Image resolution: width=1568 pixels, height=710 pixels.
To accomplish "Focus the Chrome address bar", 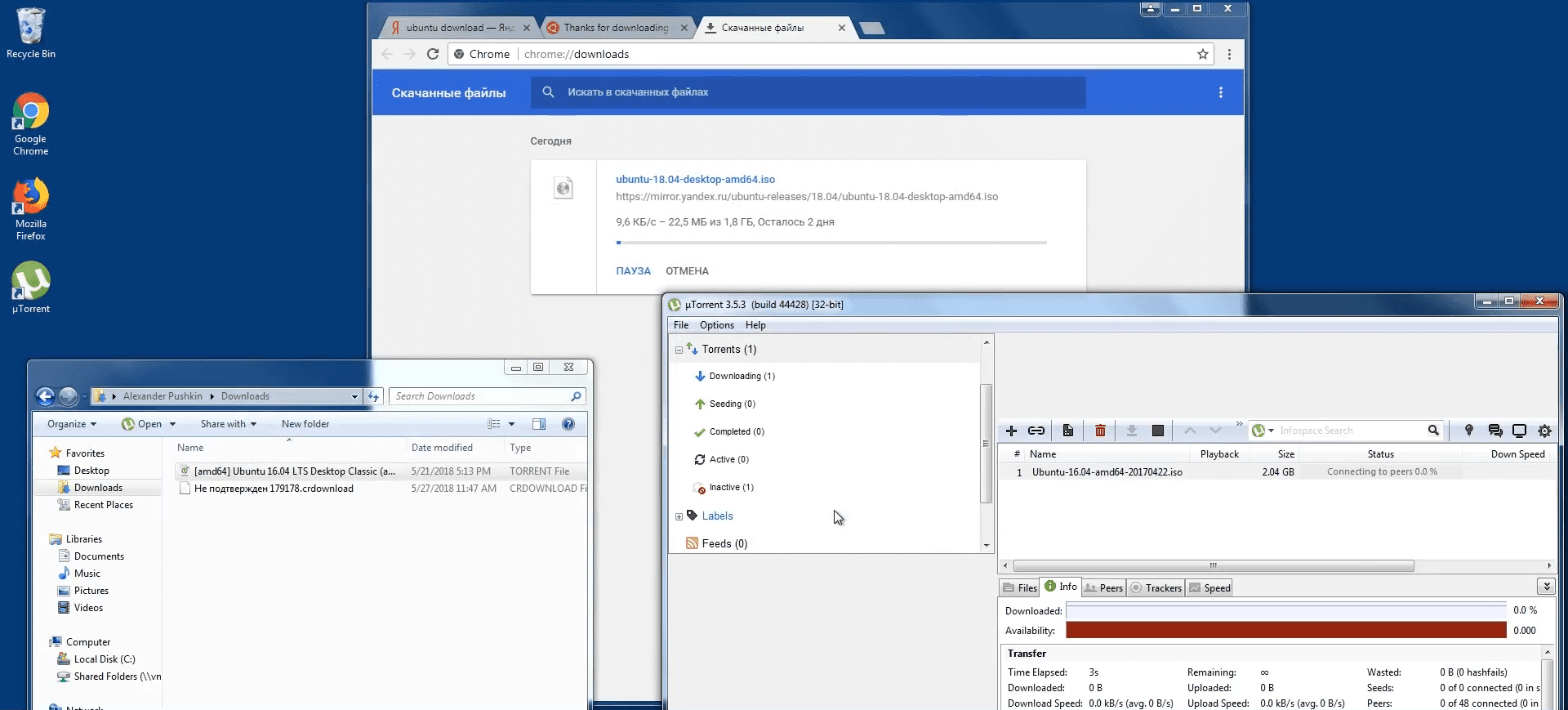I will 832,54.
